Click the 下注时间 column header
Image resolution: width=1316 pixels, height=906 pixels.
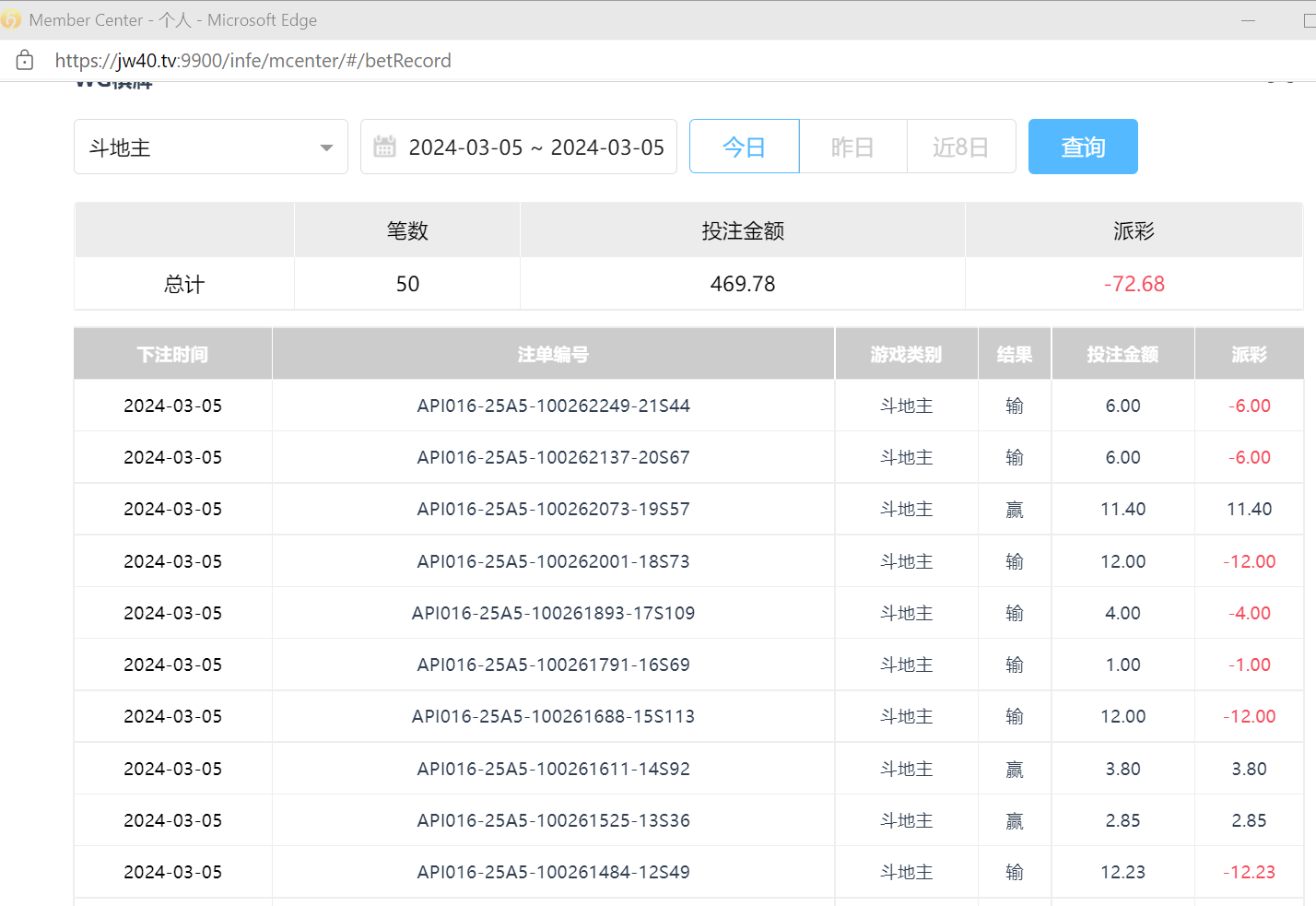[x=172, y=355]
